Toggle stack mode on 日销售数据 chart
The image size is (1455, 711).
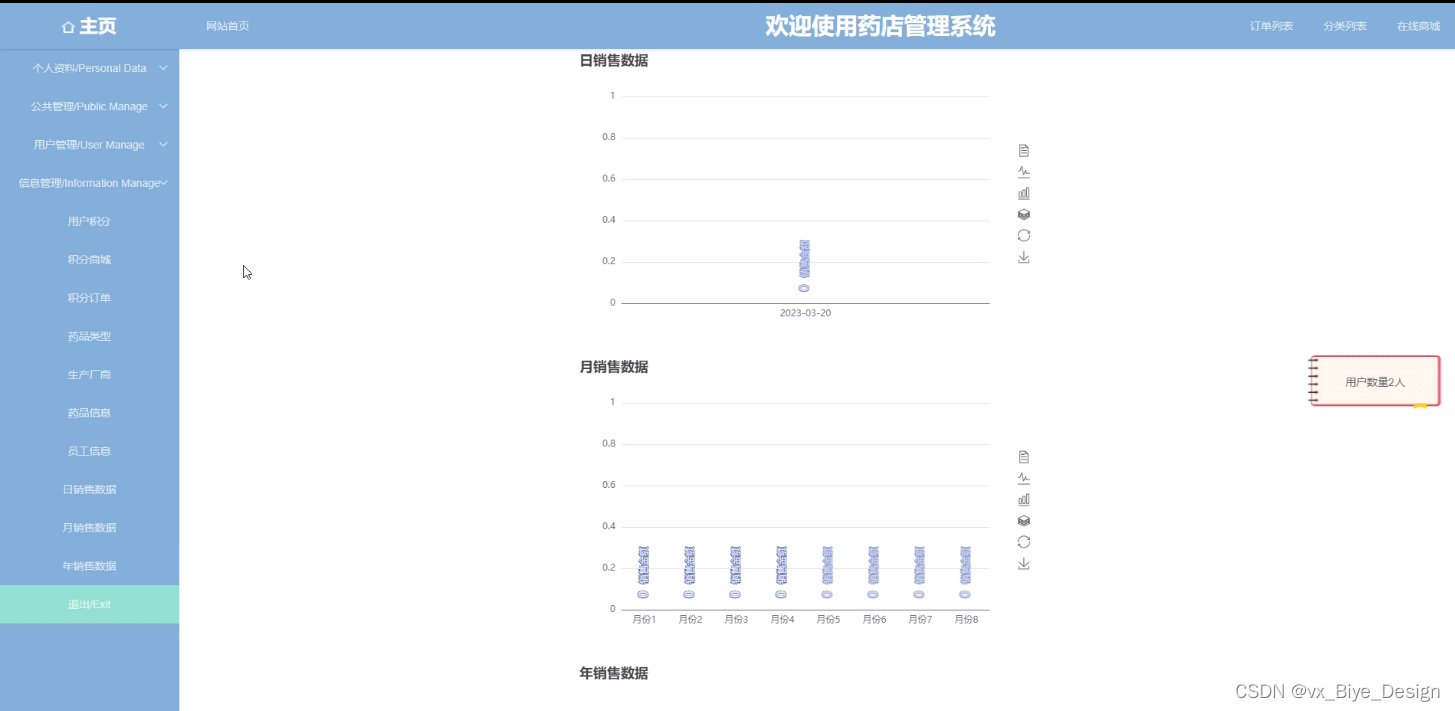tap(1024, 214)
